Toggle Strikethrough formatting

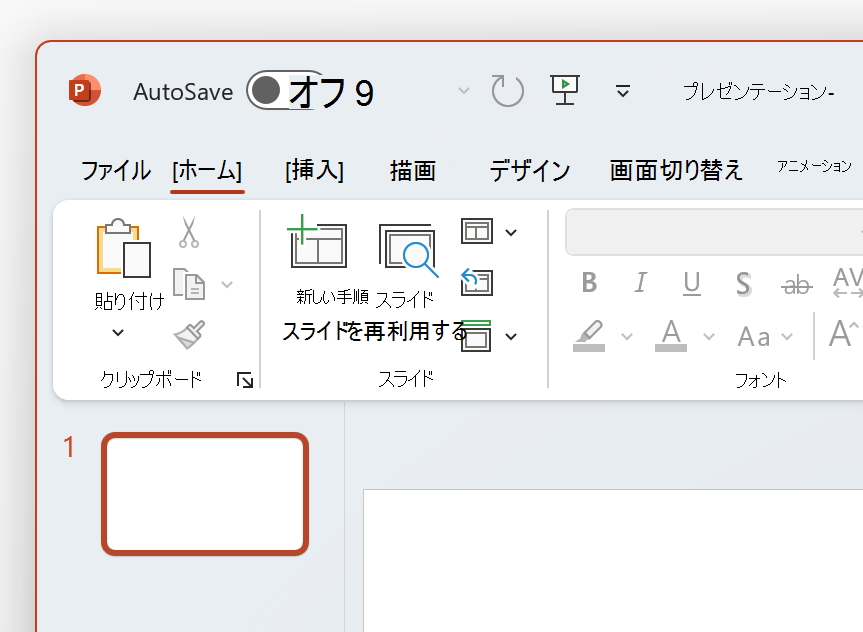coord(796,285)
